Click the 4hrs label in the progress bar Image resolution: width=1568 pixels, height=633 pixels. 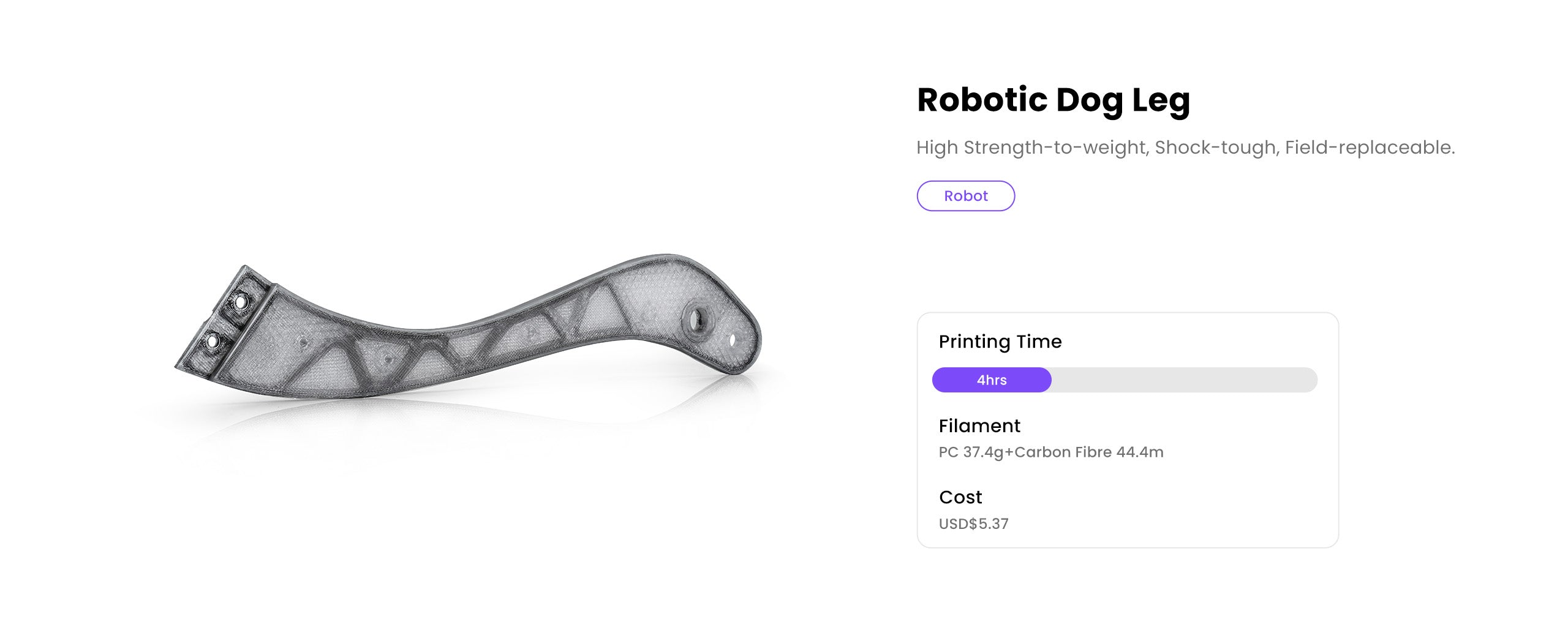(991, 380)
